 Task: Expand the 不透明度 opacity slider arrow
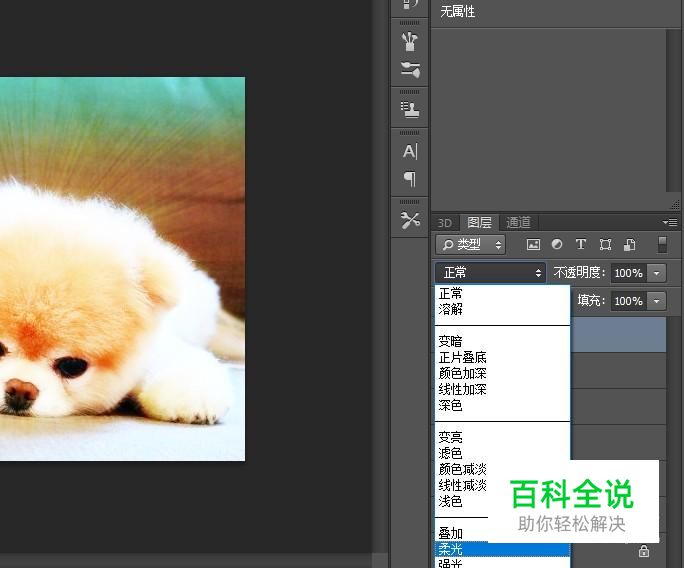657,273
